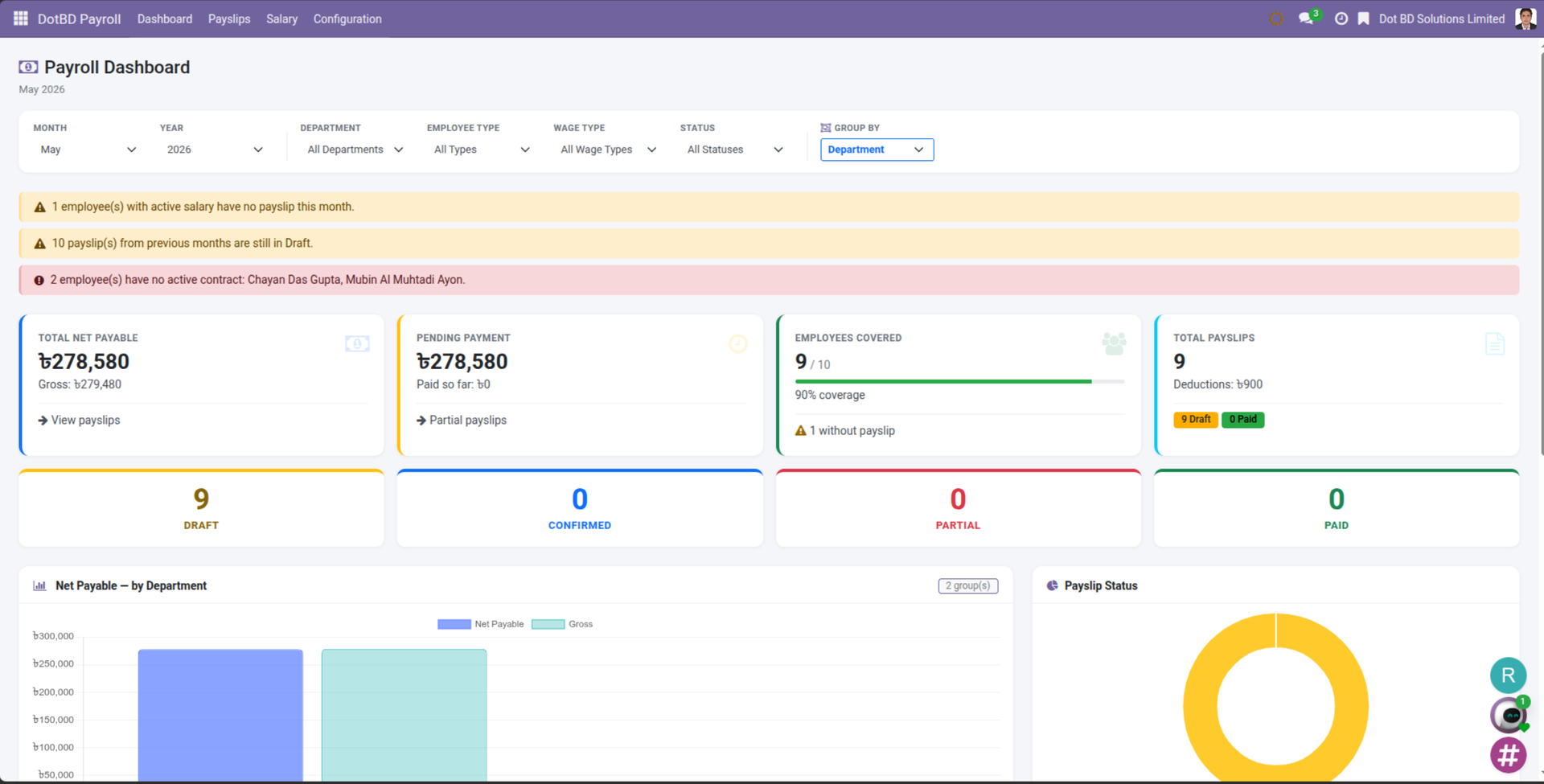Click the clock icon on Pending Payment card
The image size is (1544, 784).
click(x=738, y=344)
